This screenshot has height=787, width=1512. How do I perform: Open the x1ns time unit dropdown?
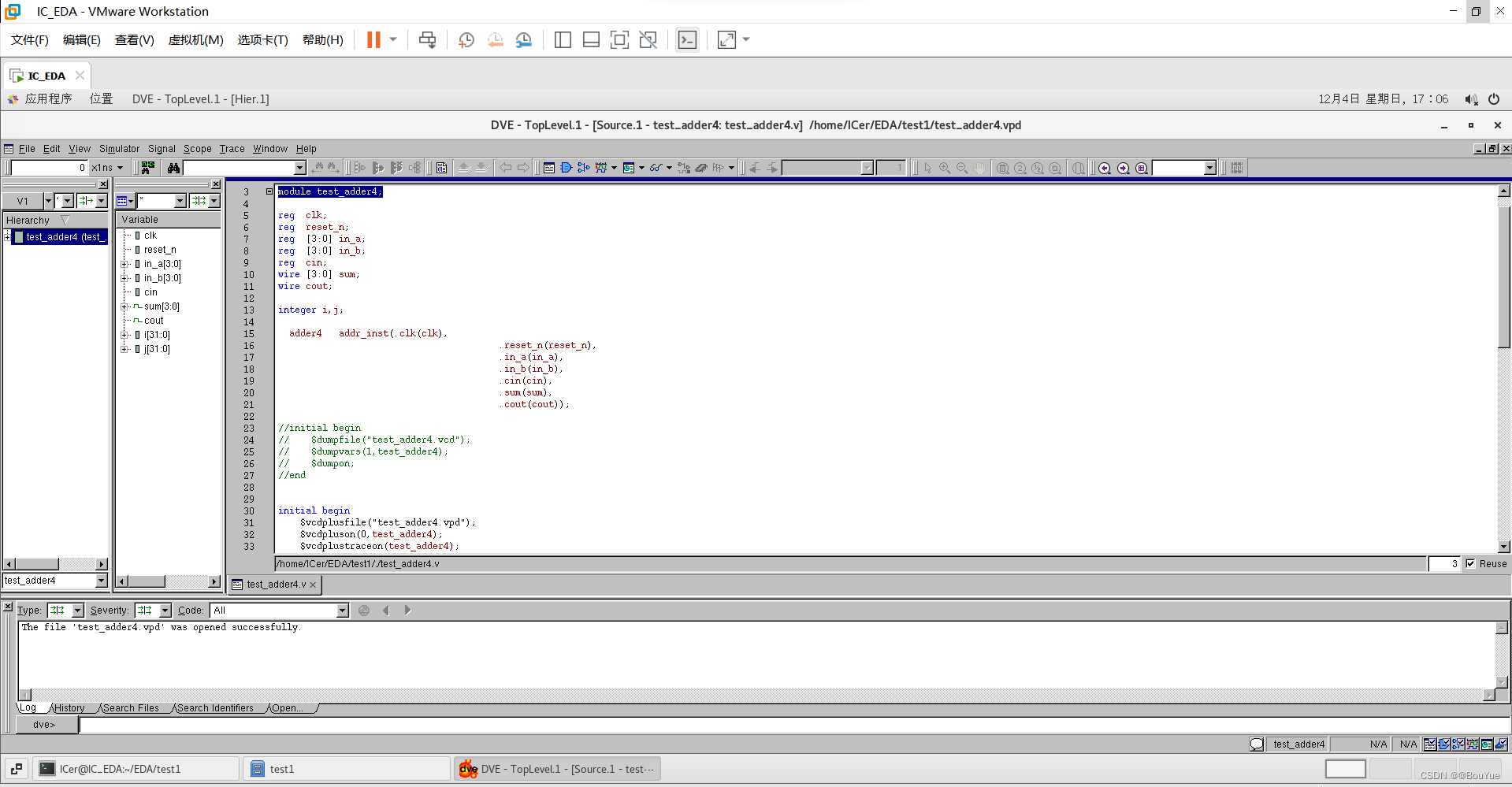(x=120, y=168)
